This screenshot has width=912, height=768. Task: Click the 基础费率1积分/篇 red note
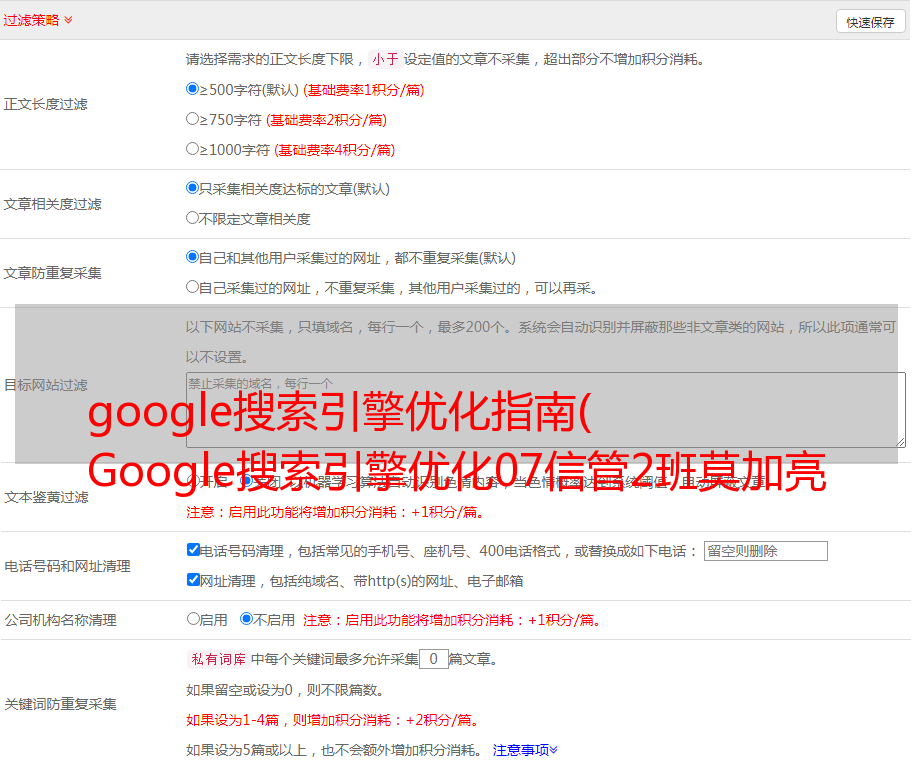point(364,90)
